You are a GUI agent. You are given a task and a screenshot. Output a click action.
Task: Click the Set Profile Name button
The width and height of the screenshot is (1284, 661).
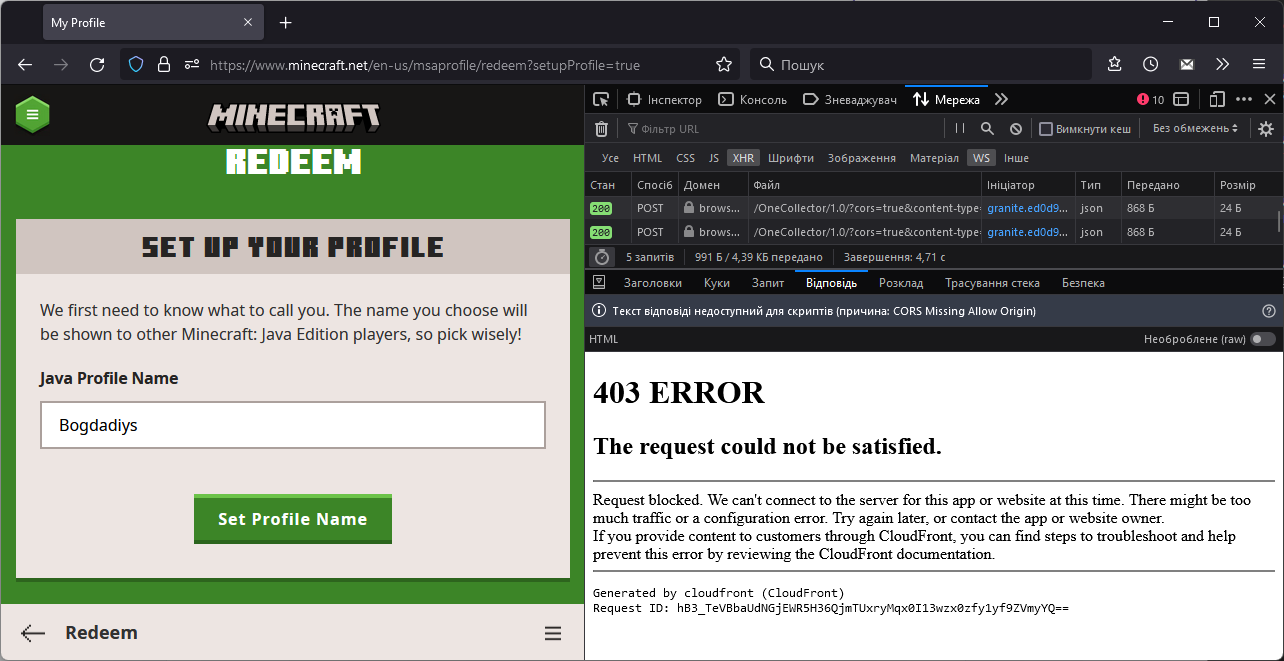click(293, 519)
